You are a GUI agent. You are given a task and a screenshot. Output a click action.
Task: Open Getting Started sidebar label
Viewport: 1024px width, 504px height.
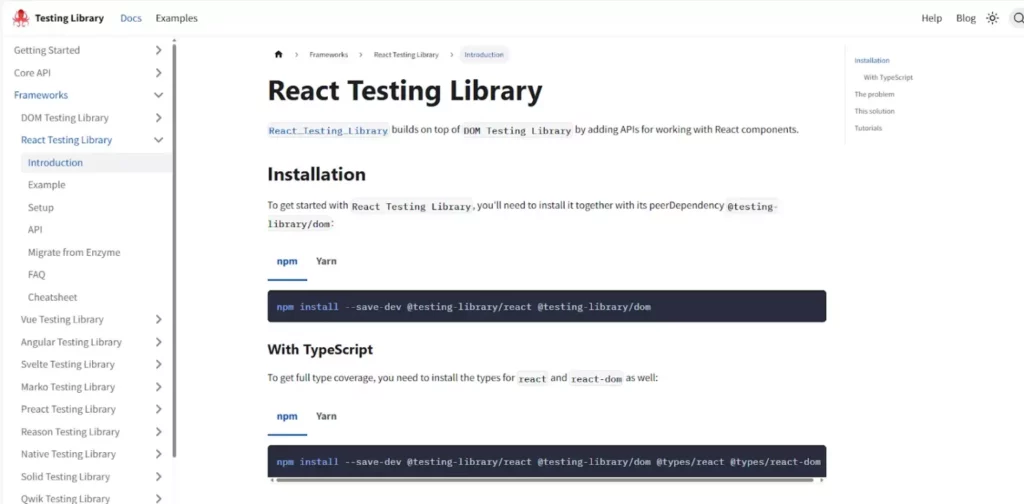click(46, 50)
